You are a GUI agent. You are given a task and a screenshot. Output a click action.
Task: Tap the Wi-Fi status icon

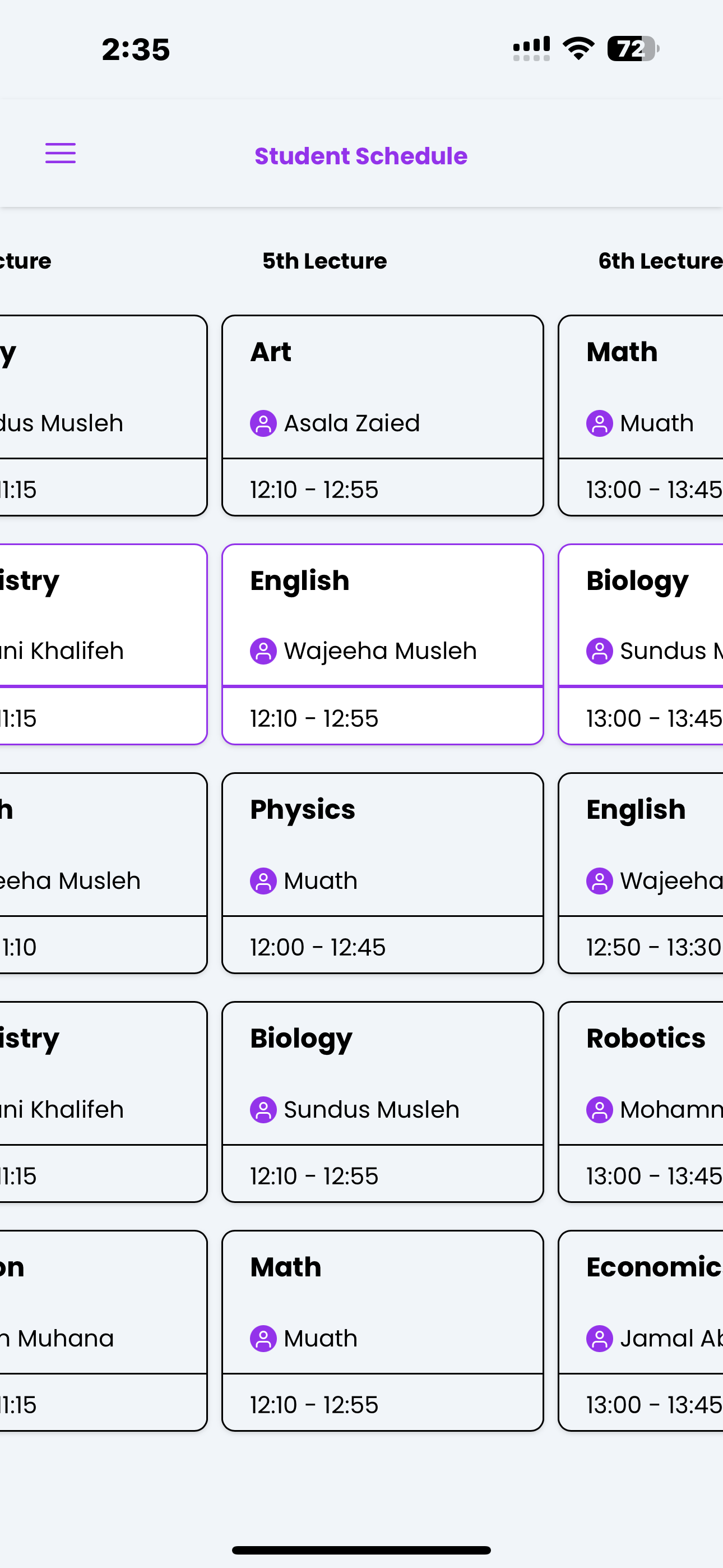click(x=578, y=48)
